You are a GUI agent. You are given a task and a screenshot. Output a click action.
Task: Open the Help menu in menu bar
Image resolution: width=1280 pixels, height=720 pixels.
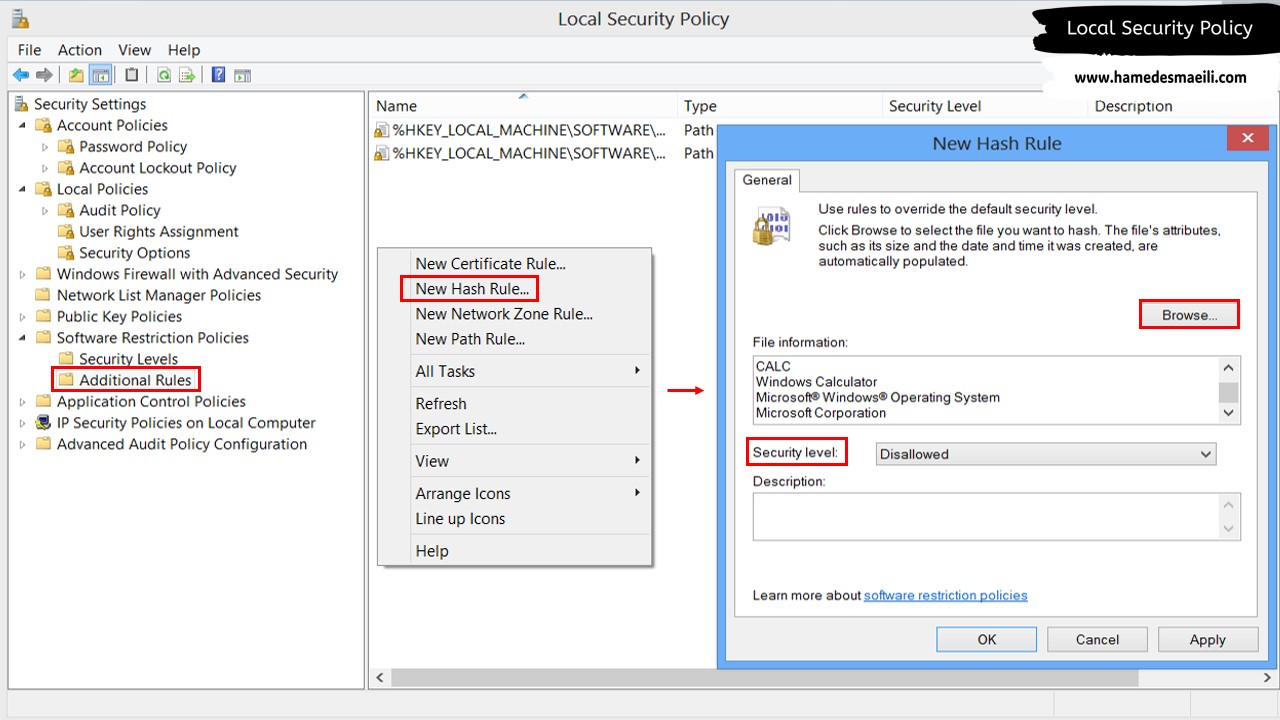coord(184,50)
